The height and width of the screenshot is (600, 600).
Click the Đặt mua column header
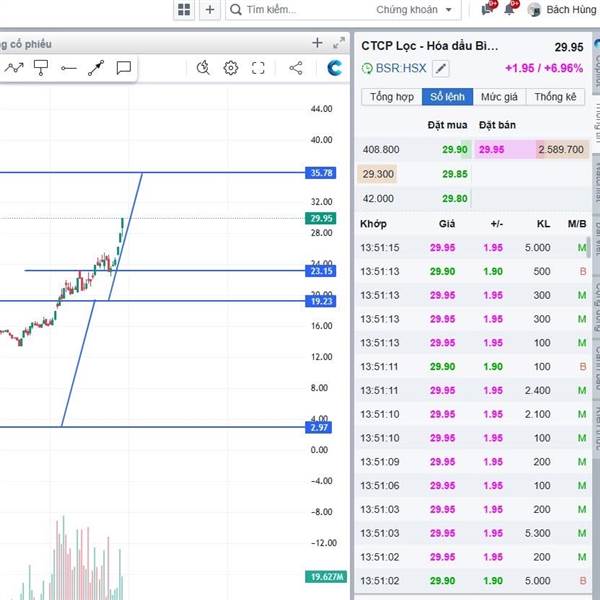[447, 125]
